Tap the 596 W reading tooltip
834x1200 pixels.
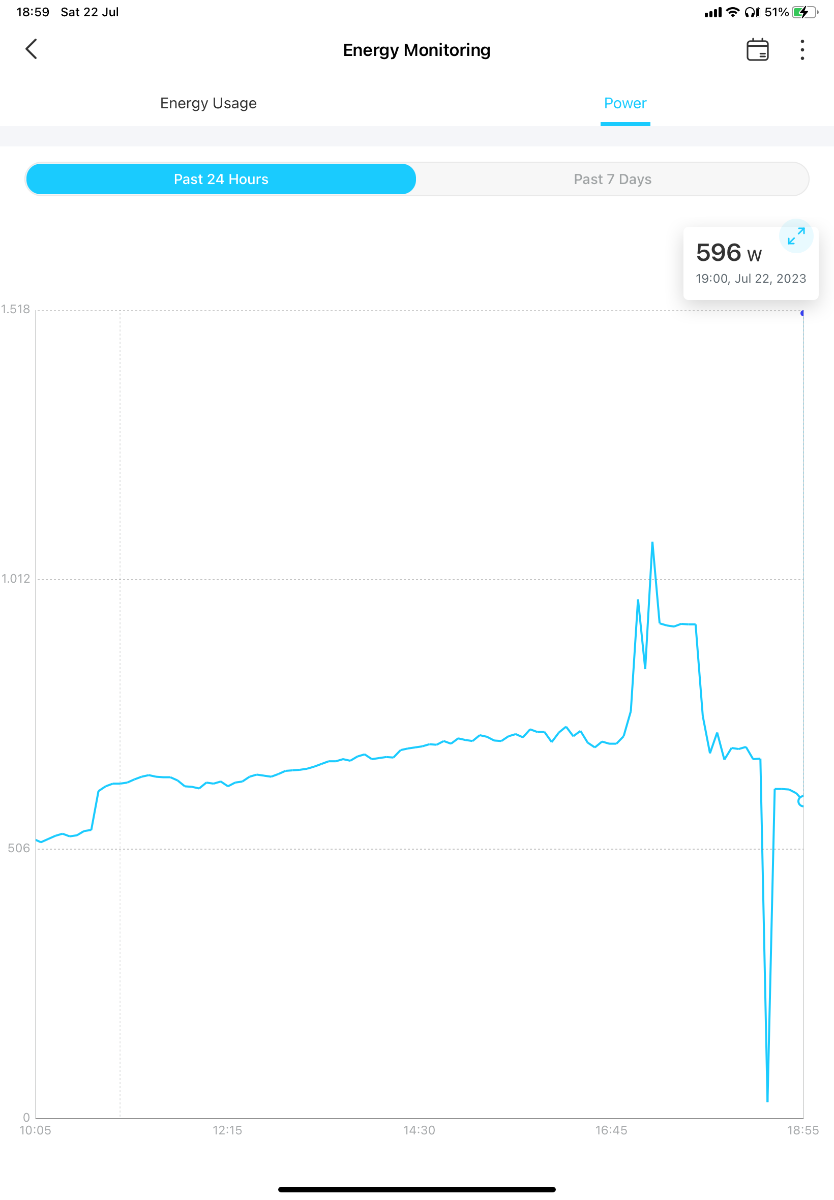[x=740, y=263]
